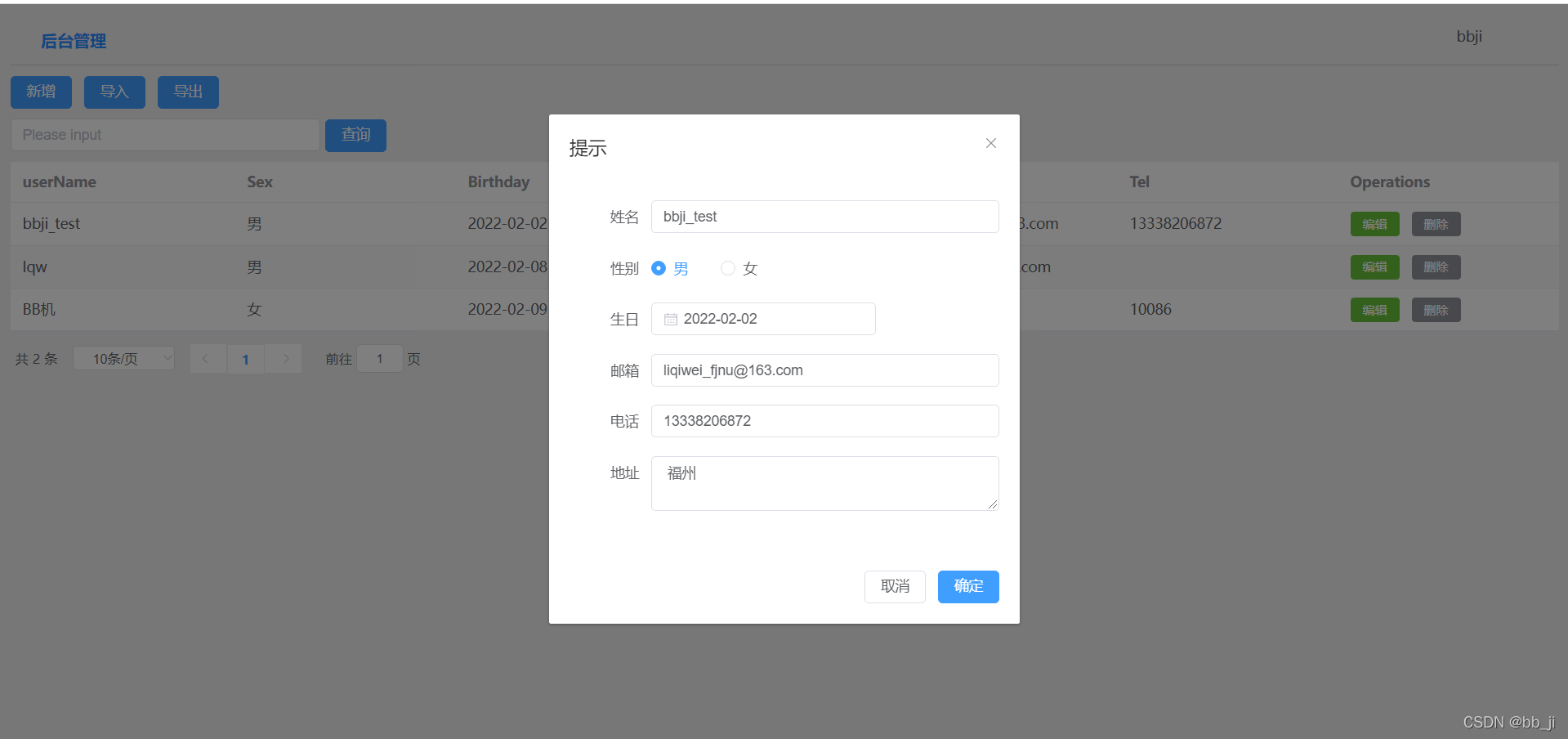Open the calendar icon in the 生日 field

tap(671, 320)
